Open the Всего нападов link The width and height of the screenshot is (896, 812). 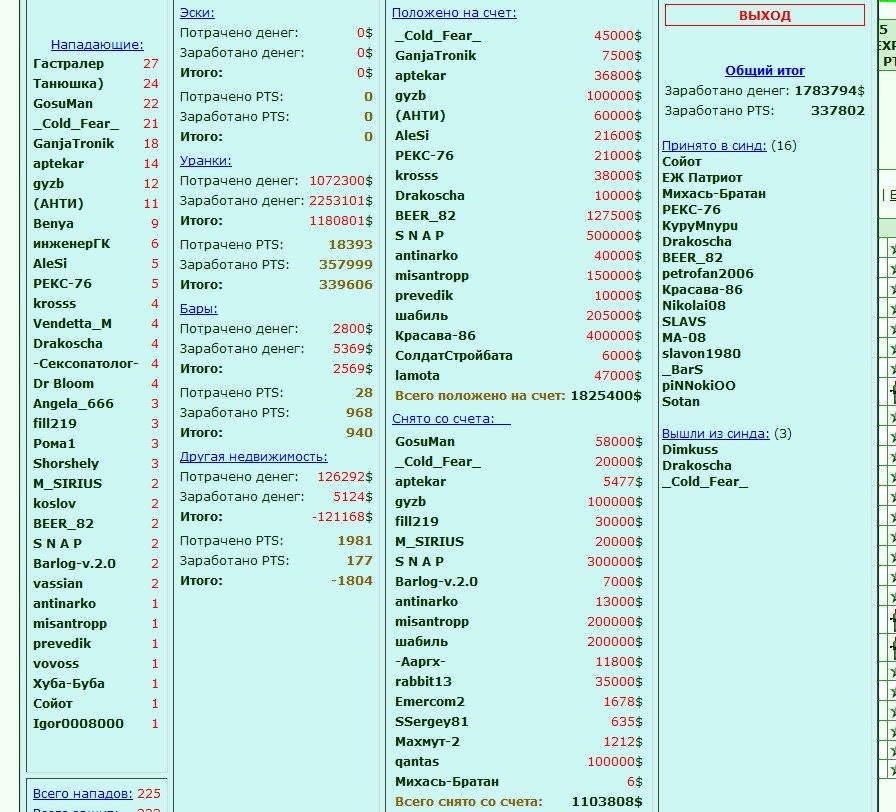(x=83, y=794)
